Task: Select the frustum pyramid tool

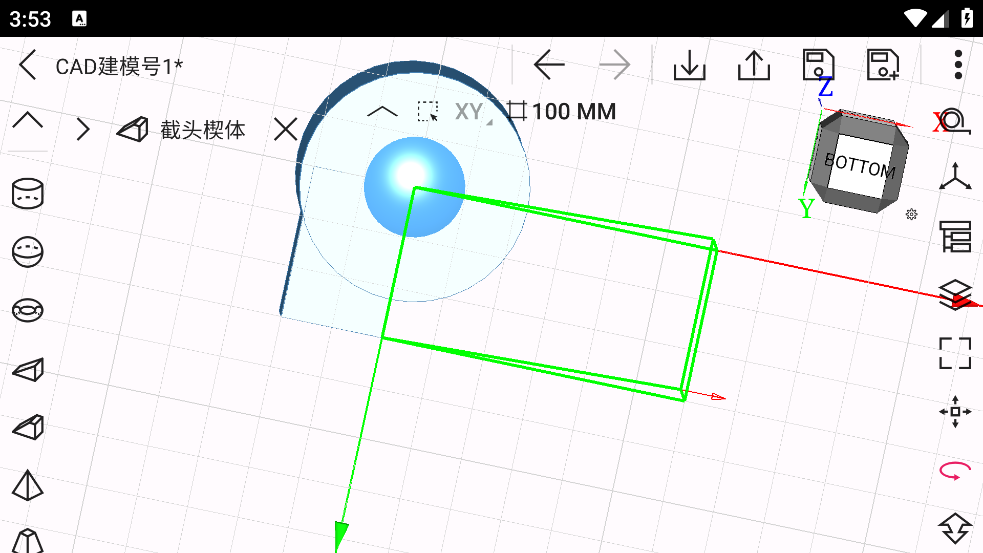Action: point(28,540)
